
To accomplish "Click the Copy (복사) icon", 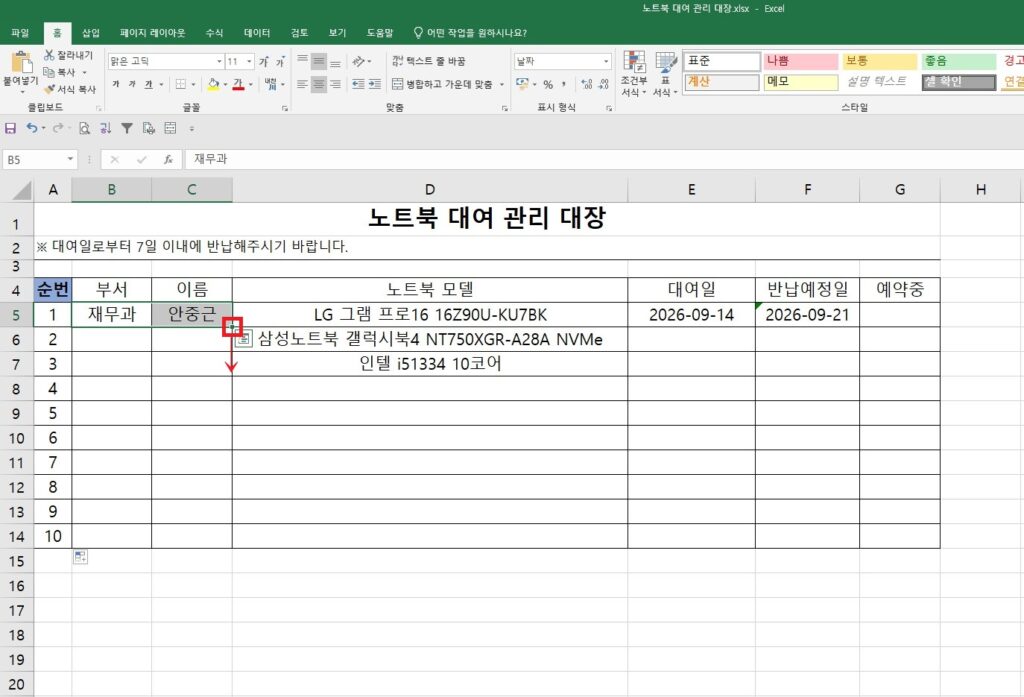I will click(x=49, y=72).
